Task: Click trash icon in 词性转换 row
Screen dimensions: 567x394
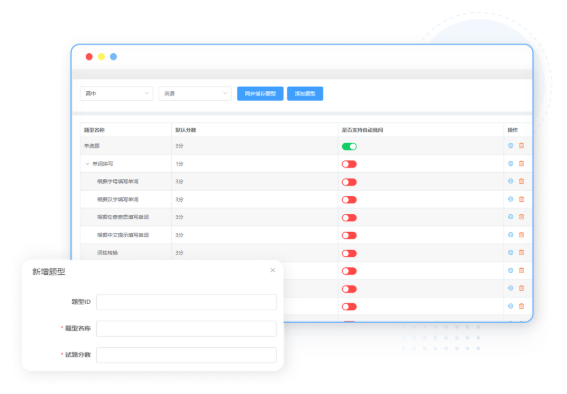Action: pos(521,252)
